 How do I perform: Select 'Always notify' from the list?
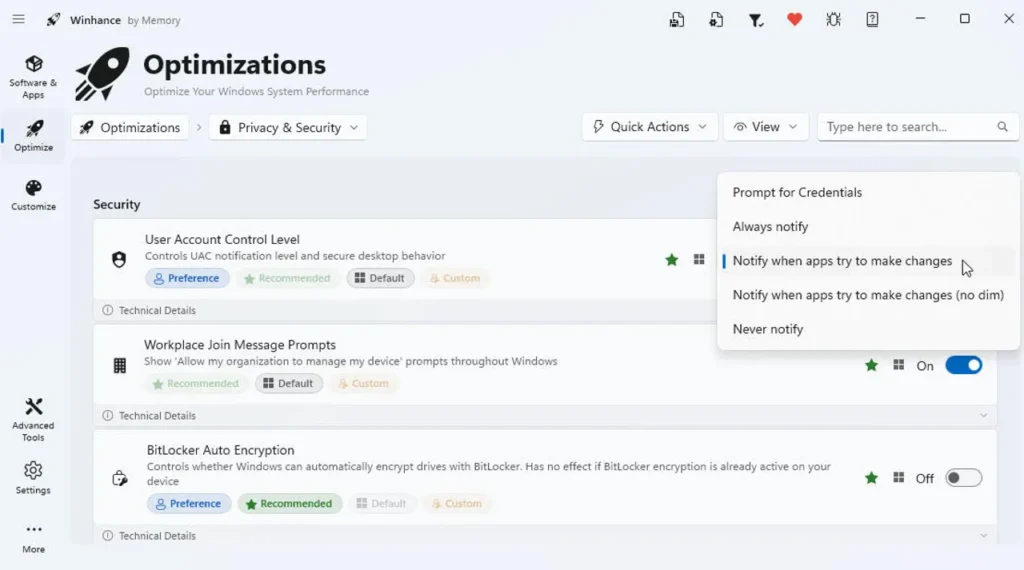point(770,227)
